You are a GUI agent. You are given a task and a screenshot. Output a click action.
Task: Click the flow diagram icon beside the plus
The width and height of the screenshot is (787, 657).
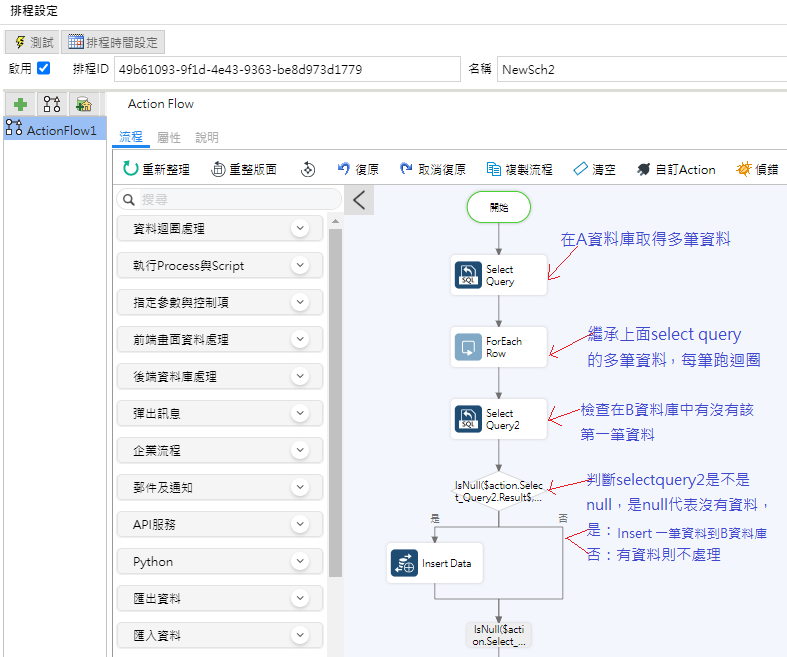pos(52,104)
